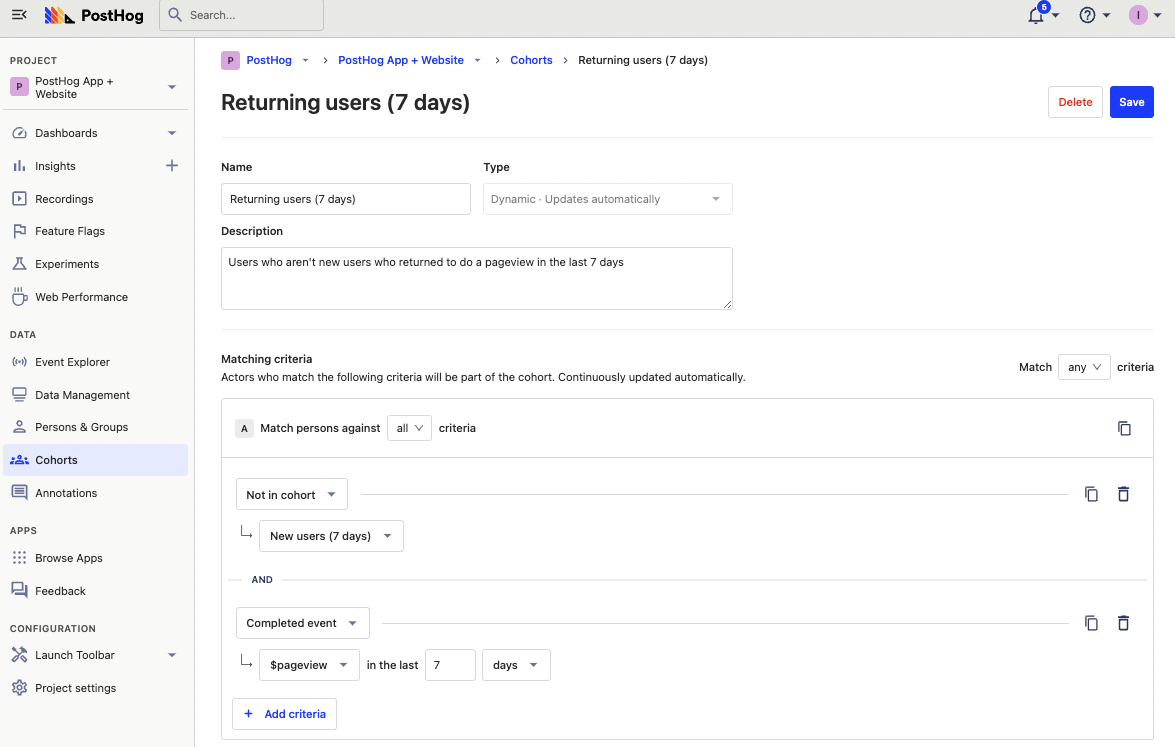
Task: Click the plus icon next to Insights
Action: click(172, 166)
